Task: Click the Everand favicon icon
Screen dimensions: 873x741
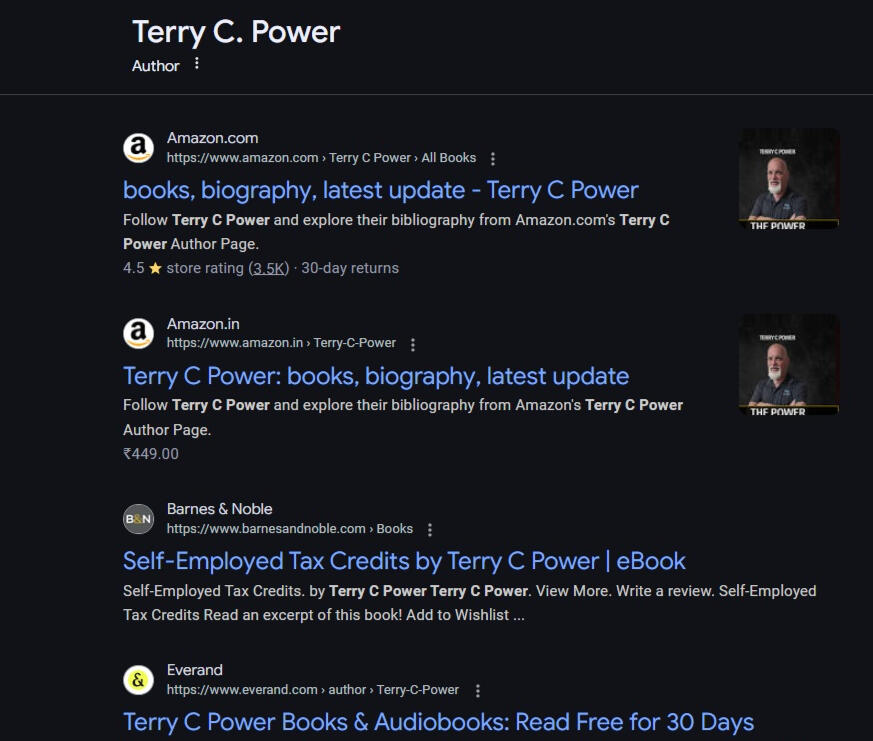Action: pos(138,680)
